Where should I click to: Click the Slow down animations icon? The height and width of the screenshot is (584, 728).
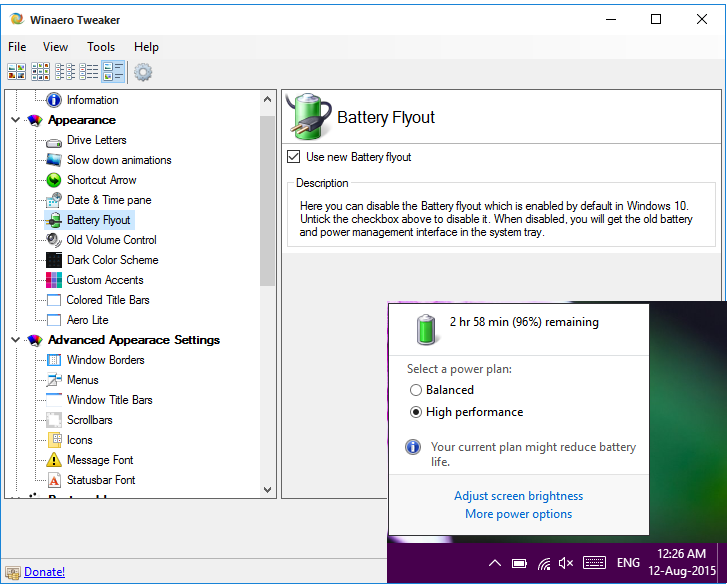click(54, 160)
